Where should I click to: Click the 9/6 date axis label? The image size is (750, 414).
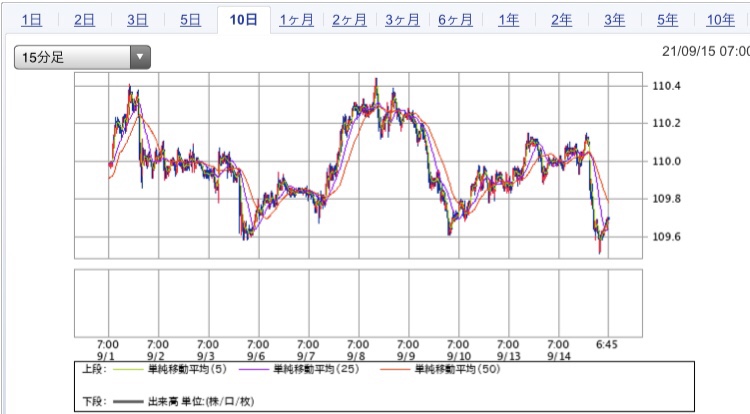point(256,356)
